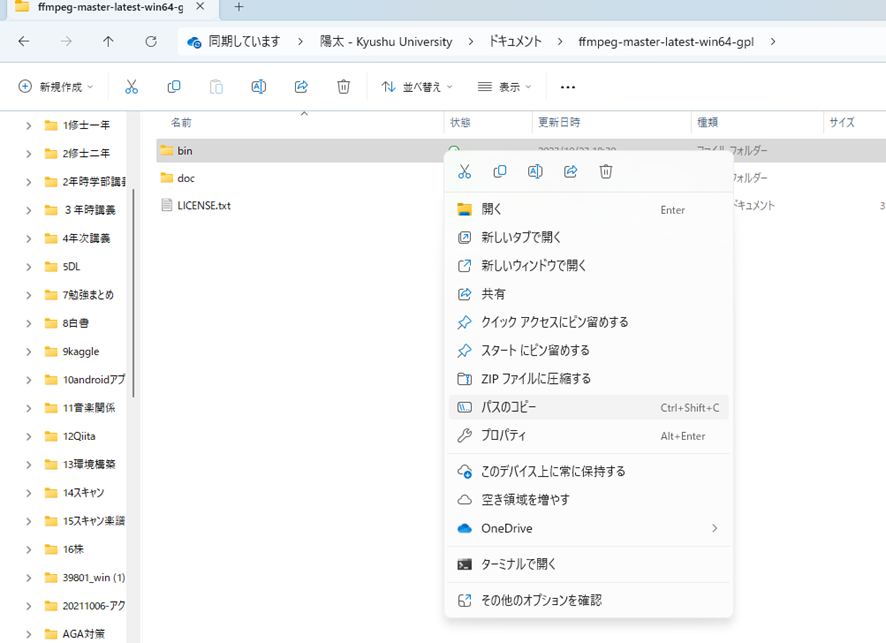
Task: Select AGA対策 in navigation tree
Action: coord(83,634)
